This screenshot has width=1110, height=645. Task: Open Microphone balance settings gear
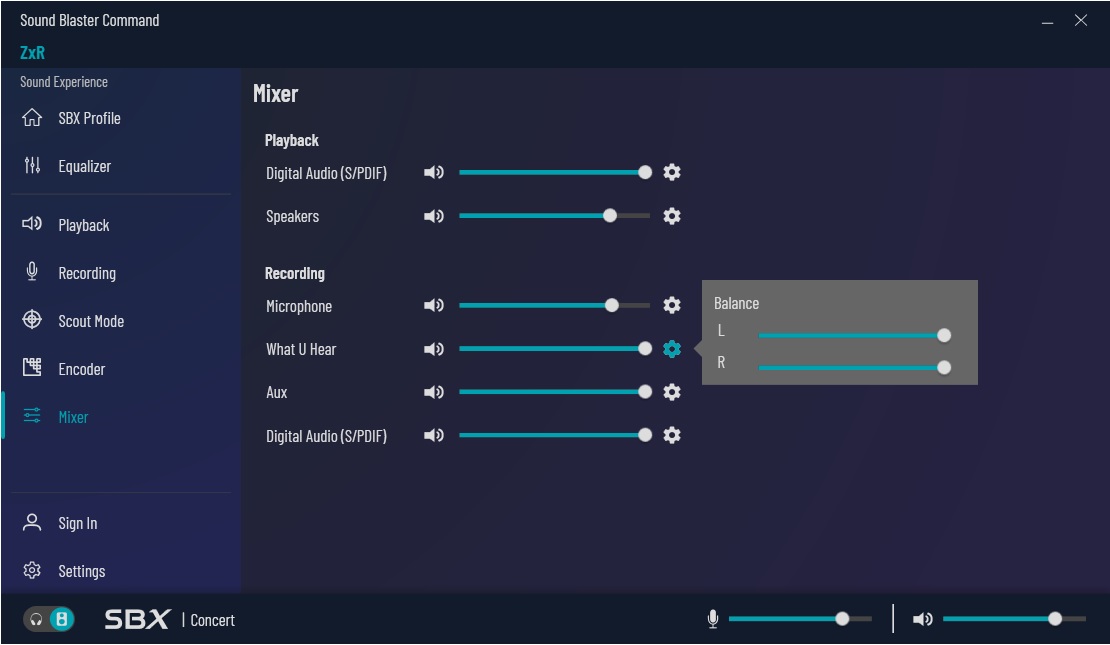[672, 305]
